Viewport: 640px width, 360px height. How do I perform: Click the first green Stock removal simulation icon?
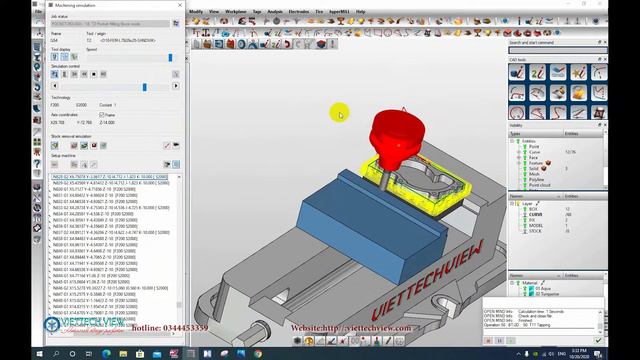(55, 145)
